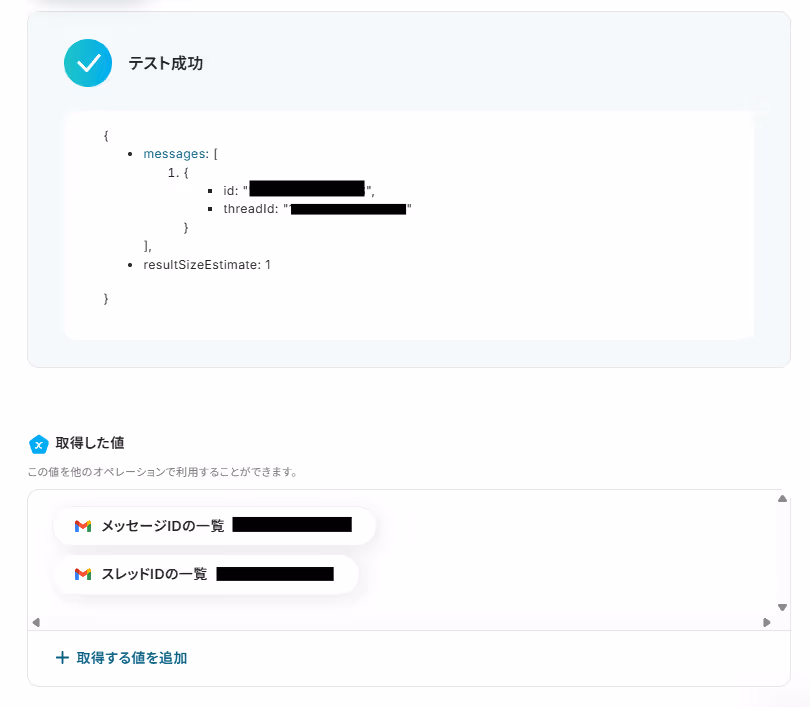The height and width of the screenshot is (707, 810).
Task: Click the scroll up arrow in values panel
Action: (782, 498)
